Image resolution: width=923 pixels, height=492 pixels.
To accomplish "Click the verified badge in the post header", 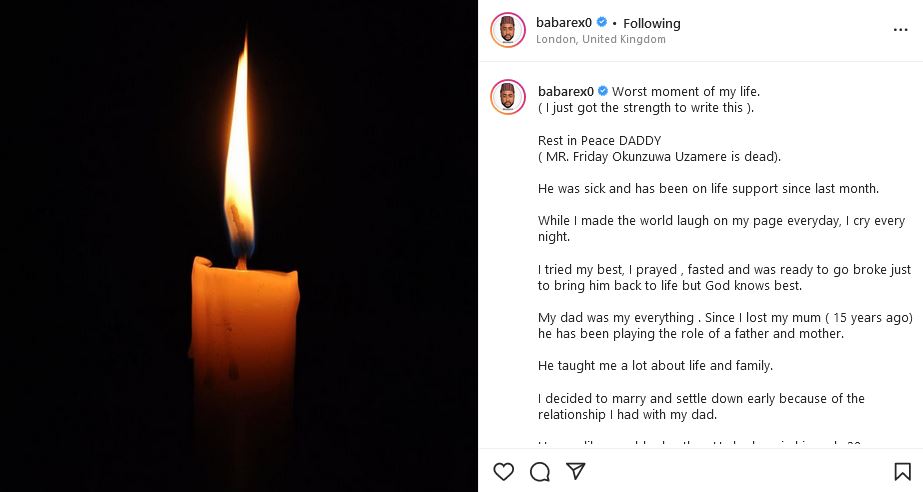I will (603, 23).
